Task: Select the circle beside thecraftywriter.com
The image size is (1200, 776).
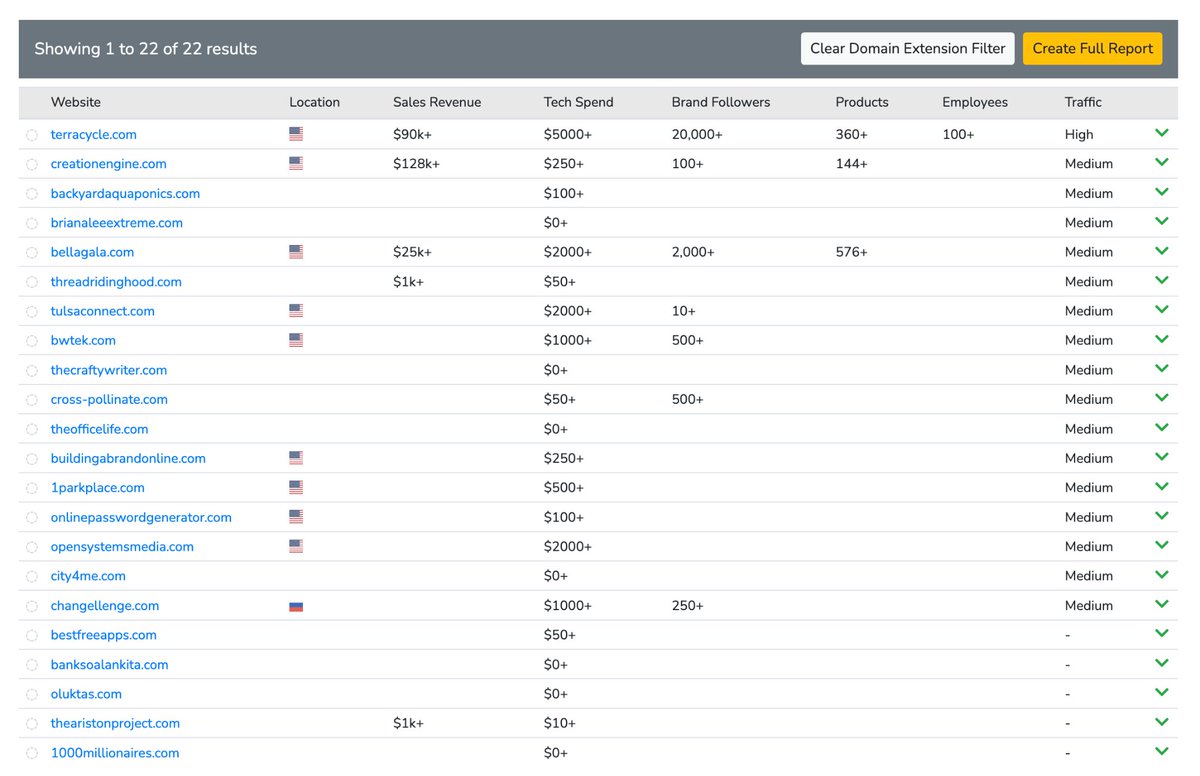Action: (x=32, y=371)
